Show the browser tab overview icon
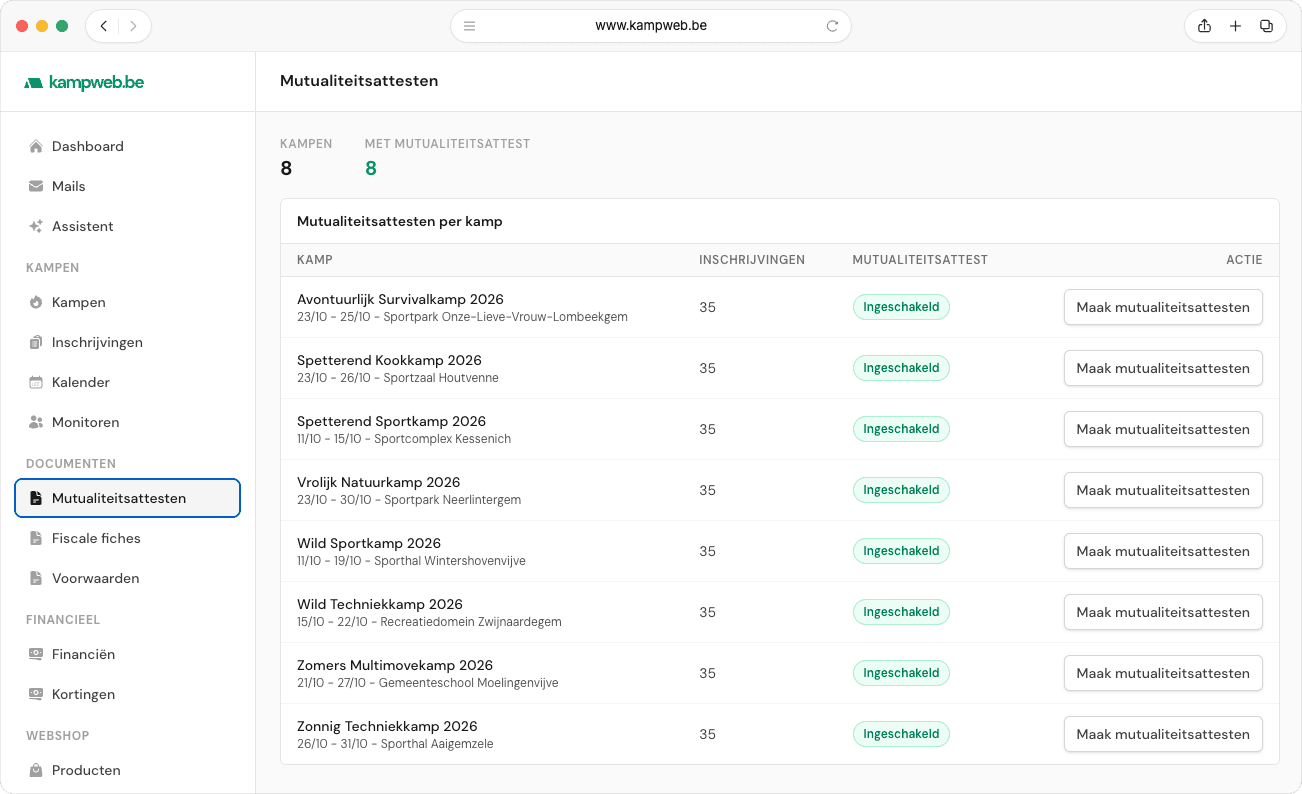This screenshot has height=794, width=1302. 1266,26
